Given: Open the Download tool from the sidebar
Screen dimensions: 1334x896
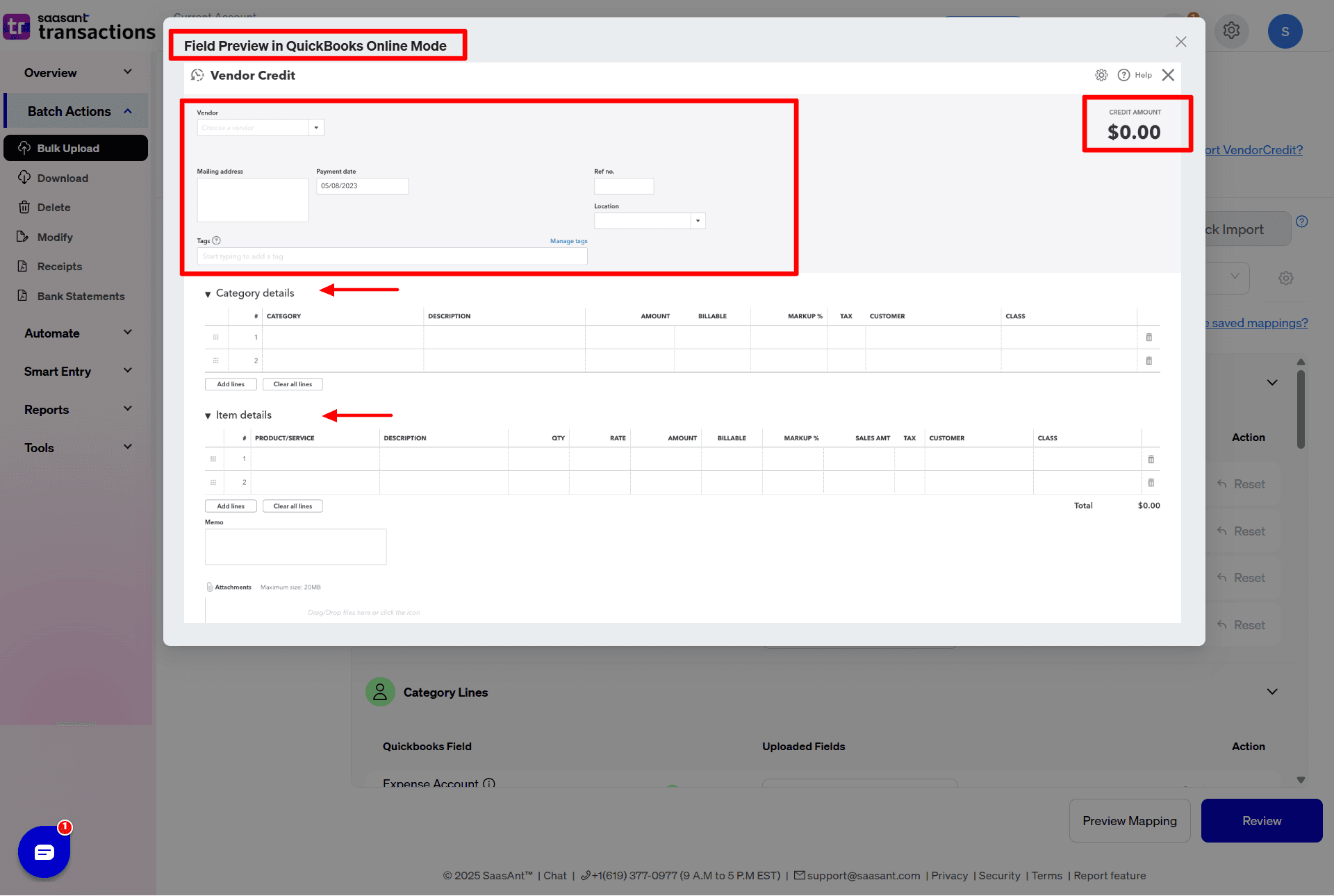Looking at the screenshot, I should click(x=61, y=178).
